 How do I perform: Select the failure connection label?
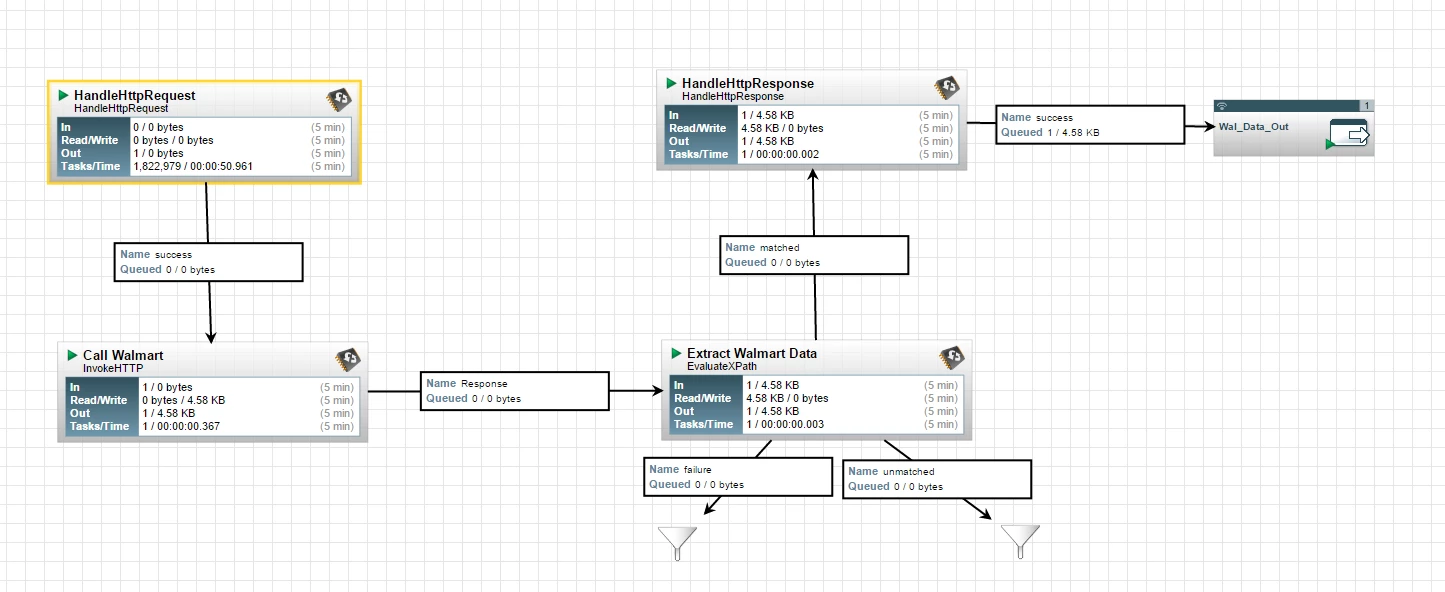tap(738, 477)
